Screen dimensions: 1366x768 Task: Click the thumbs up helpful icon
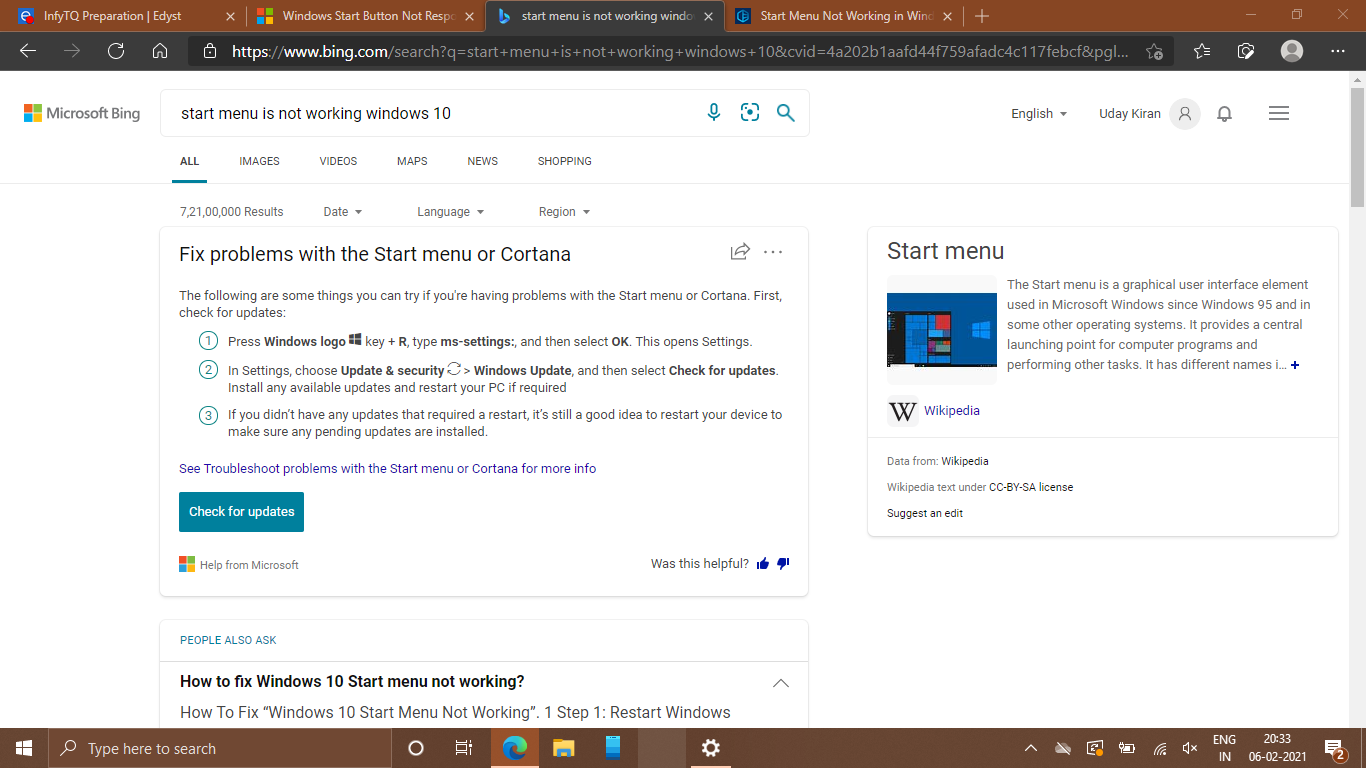[x=763, y=564]
